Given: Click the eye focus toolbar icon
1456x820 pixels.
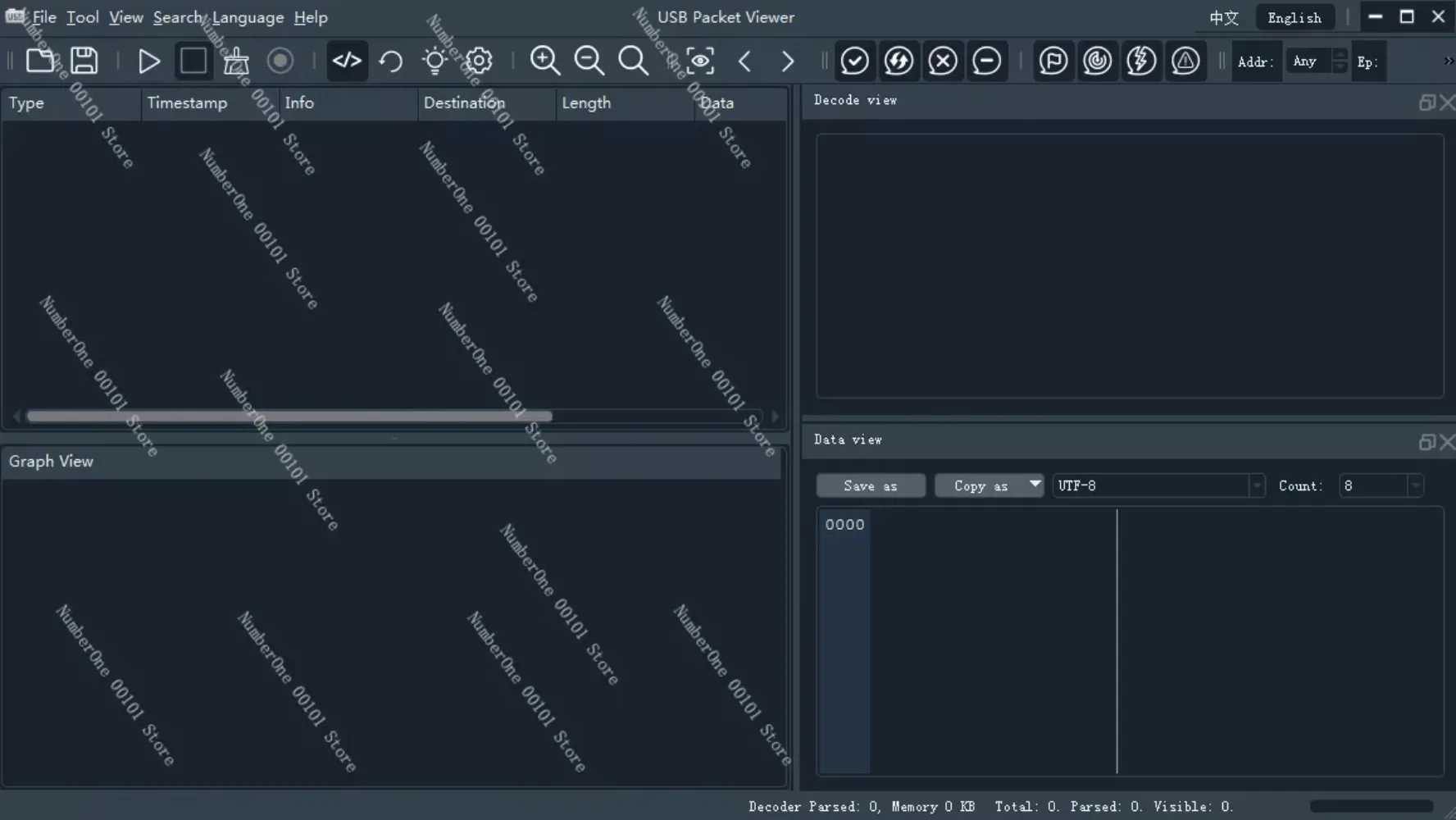Looking at the screenshot, I should point(699,61).
